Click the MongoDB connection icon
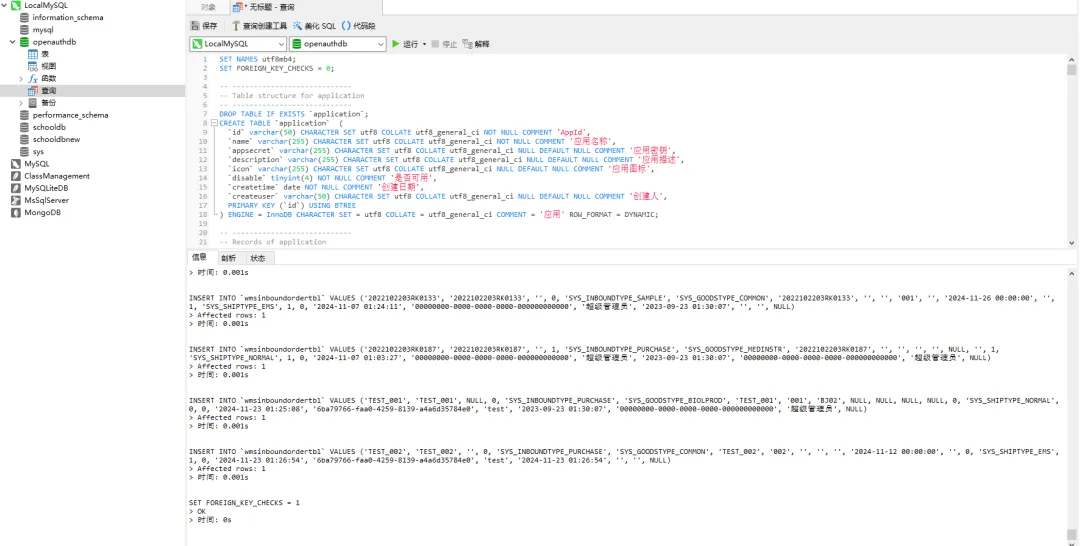This screenshot has height=546, width=1080. pyautogui.click(x=16, y=213)
